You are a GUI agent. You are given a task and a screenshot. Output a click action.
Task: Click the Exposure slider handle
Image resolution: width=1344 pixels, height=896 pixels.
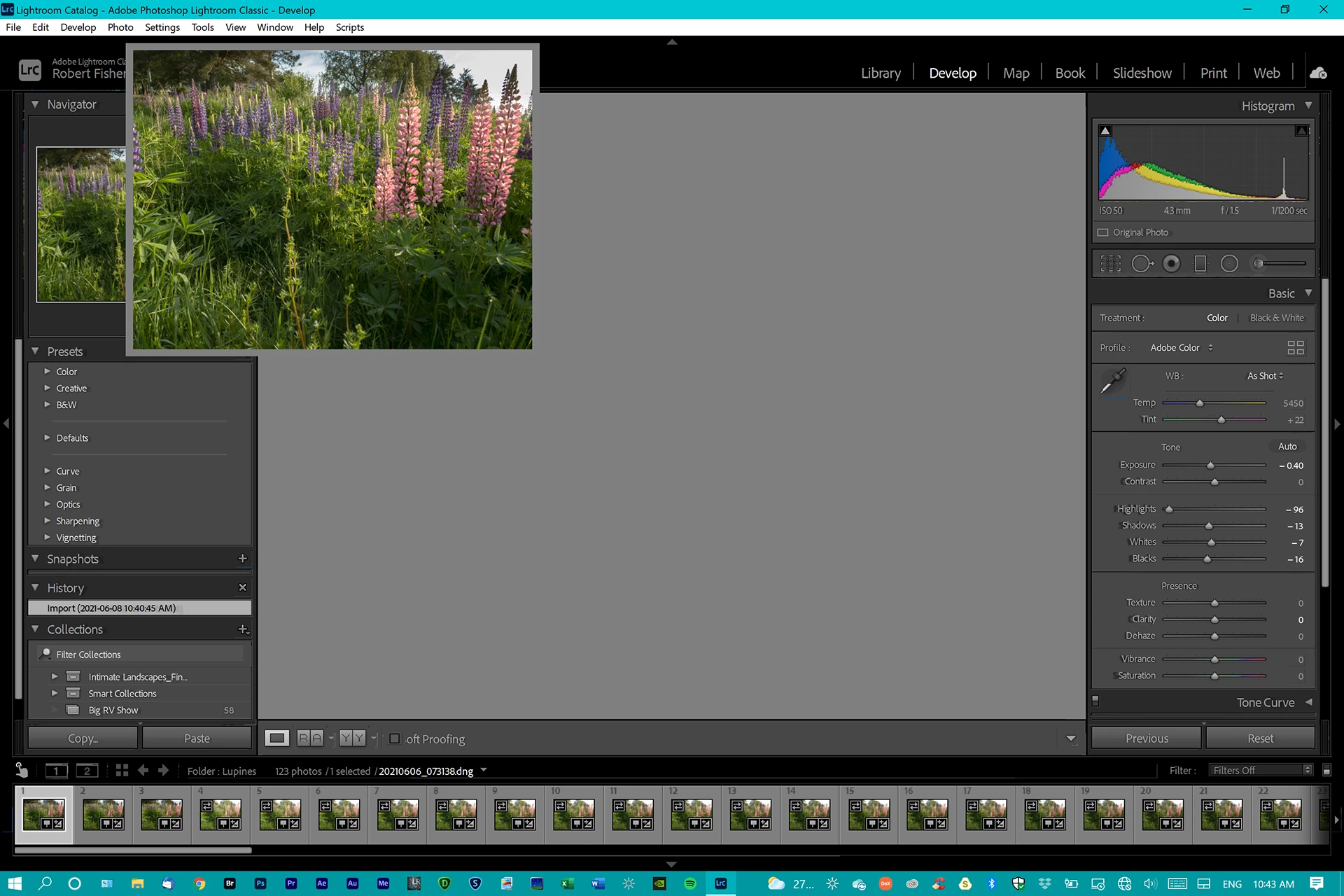click(1210, 465)
